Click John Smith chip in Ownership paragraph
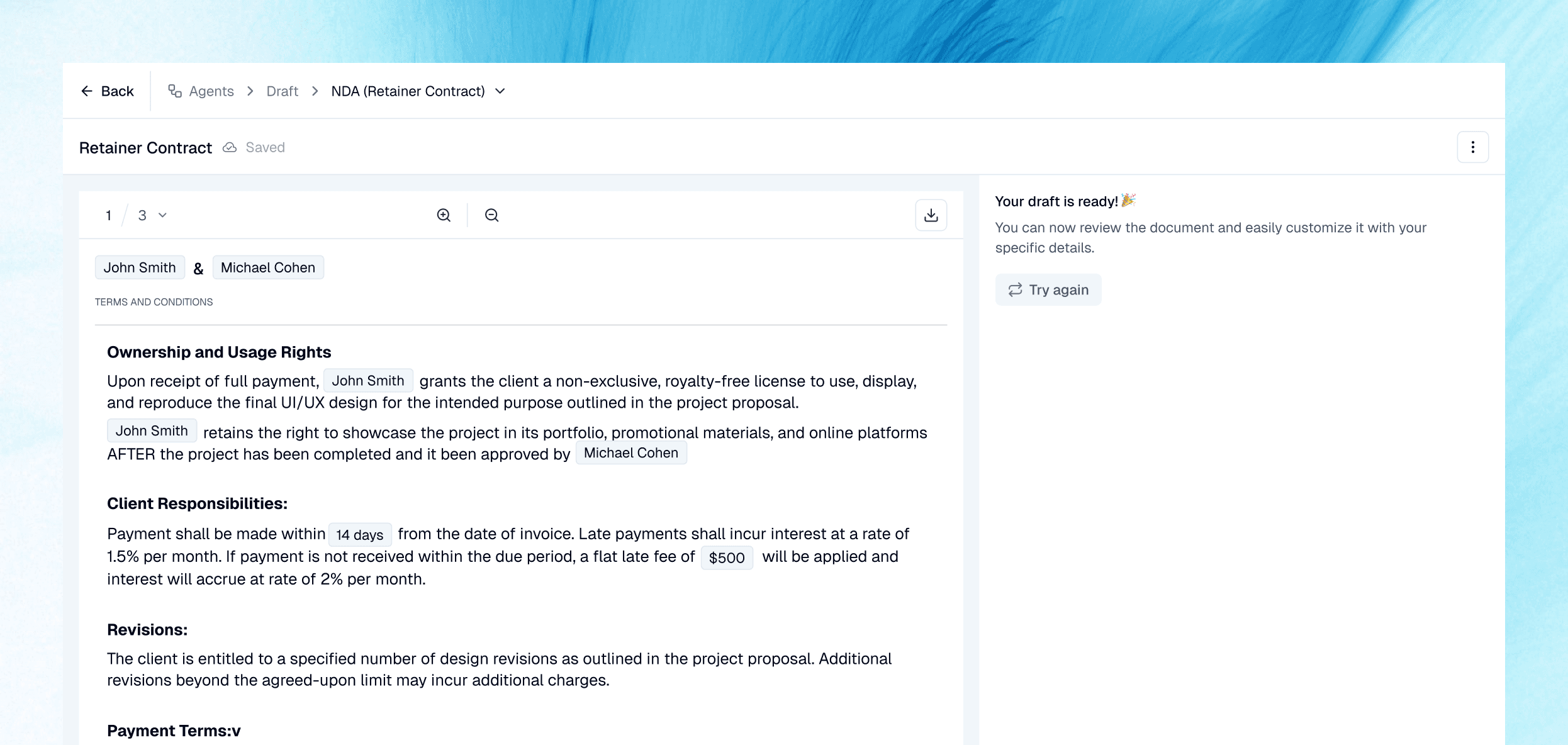 [368, 381]
